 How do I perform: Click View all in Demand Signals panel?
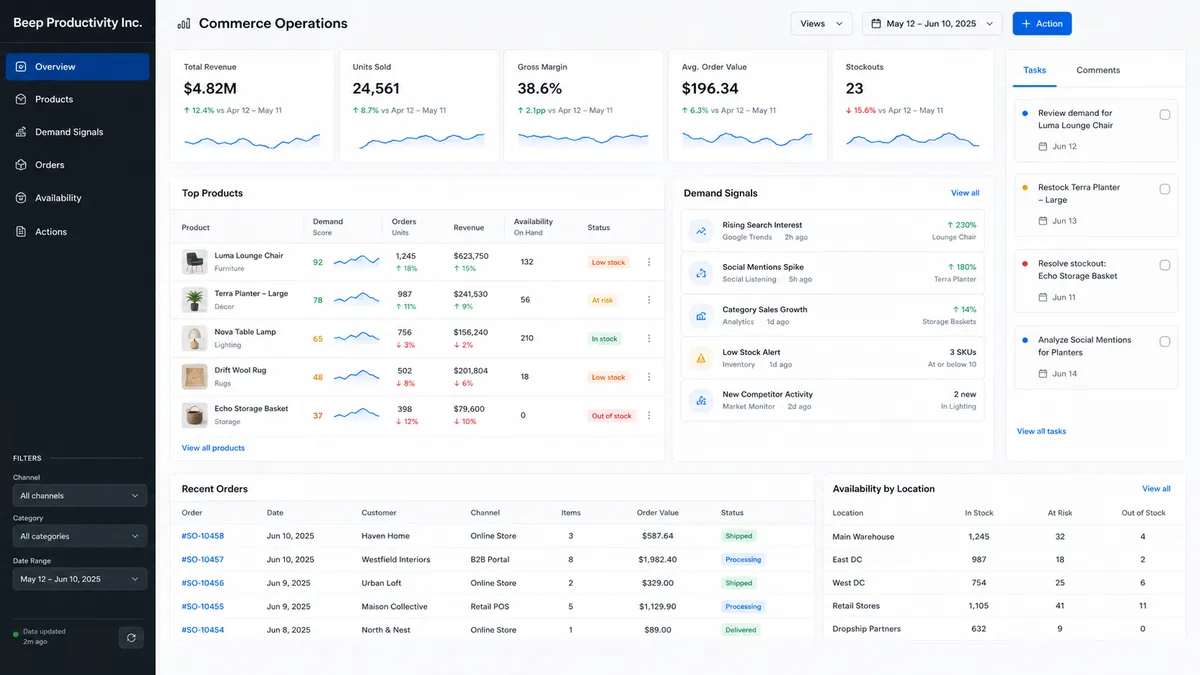(x=965, y=193)
